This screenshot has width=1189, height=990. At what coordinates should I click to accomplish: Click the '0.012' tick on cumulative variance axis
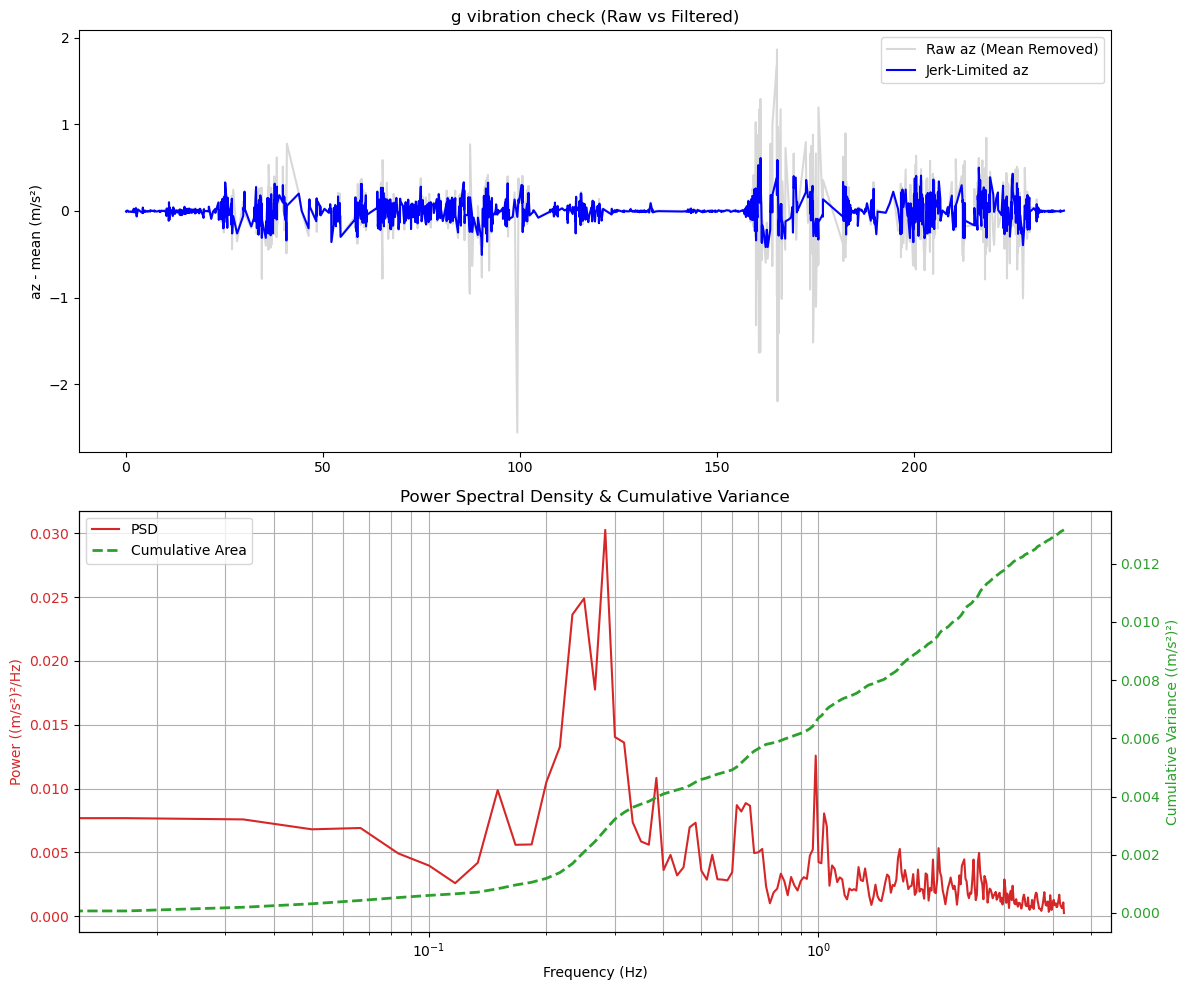point(1138,564)
